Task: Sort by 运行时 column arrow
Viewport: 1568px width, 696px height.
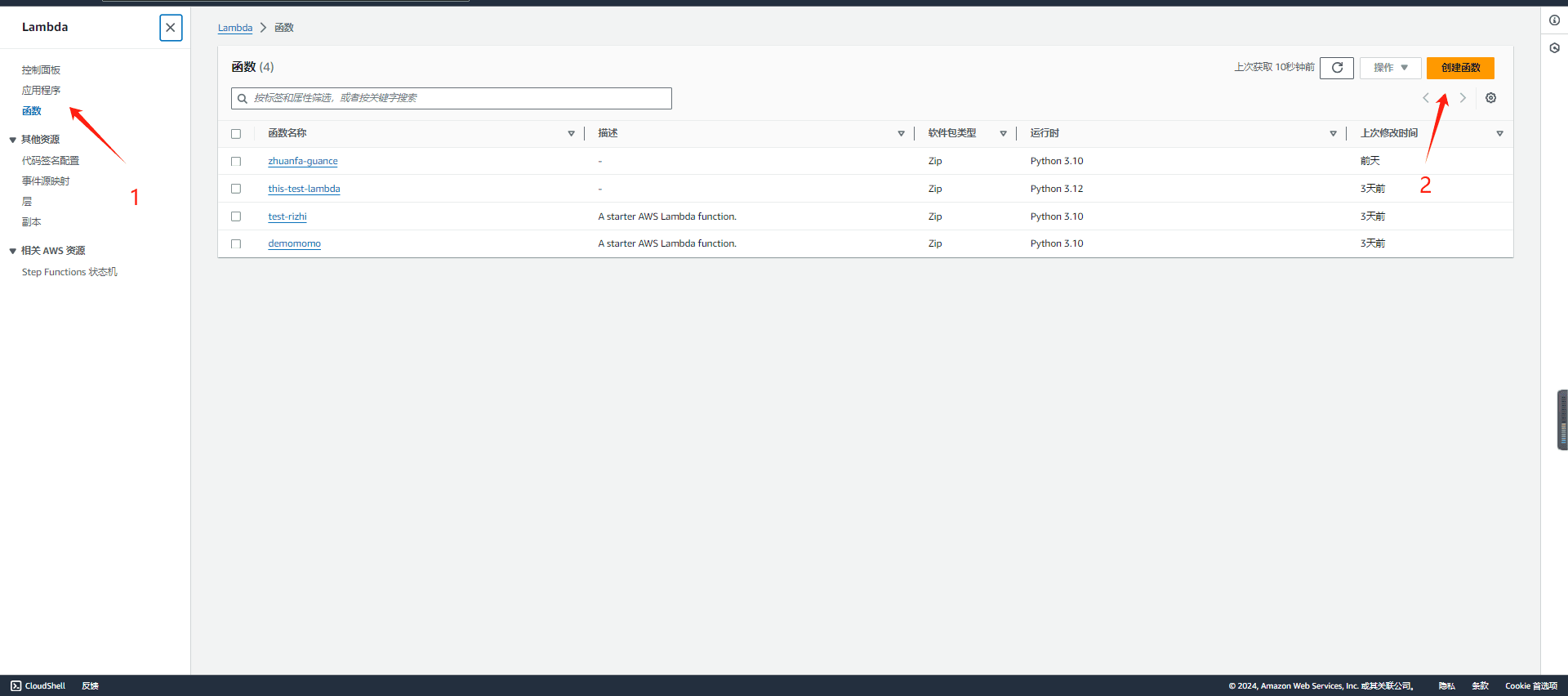Action: point(1333,134)
